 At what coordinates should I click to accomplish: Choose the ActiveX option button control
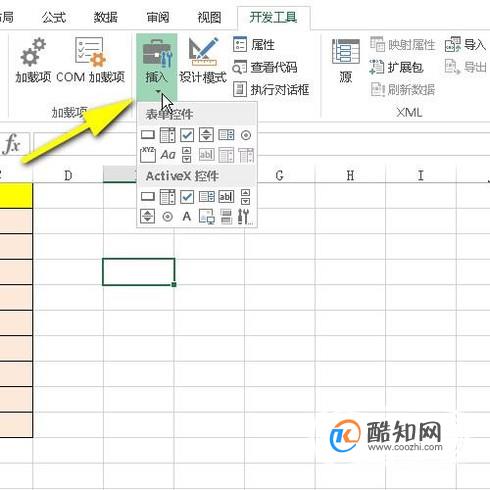(167, 217)
